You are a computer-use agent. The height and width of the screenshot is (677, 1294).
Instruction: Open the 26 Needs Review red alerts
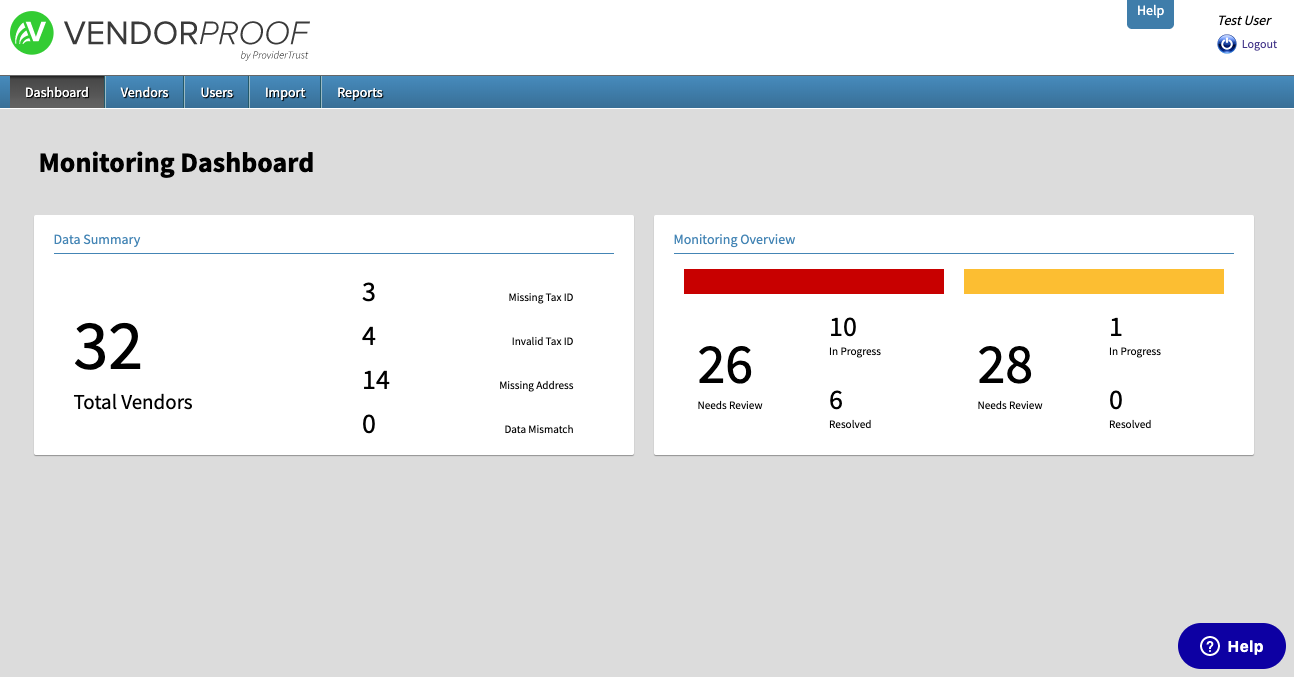[725, 366]
